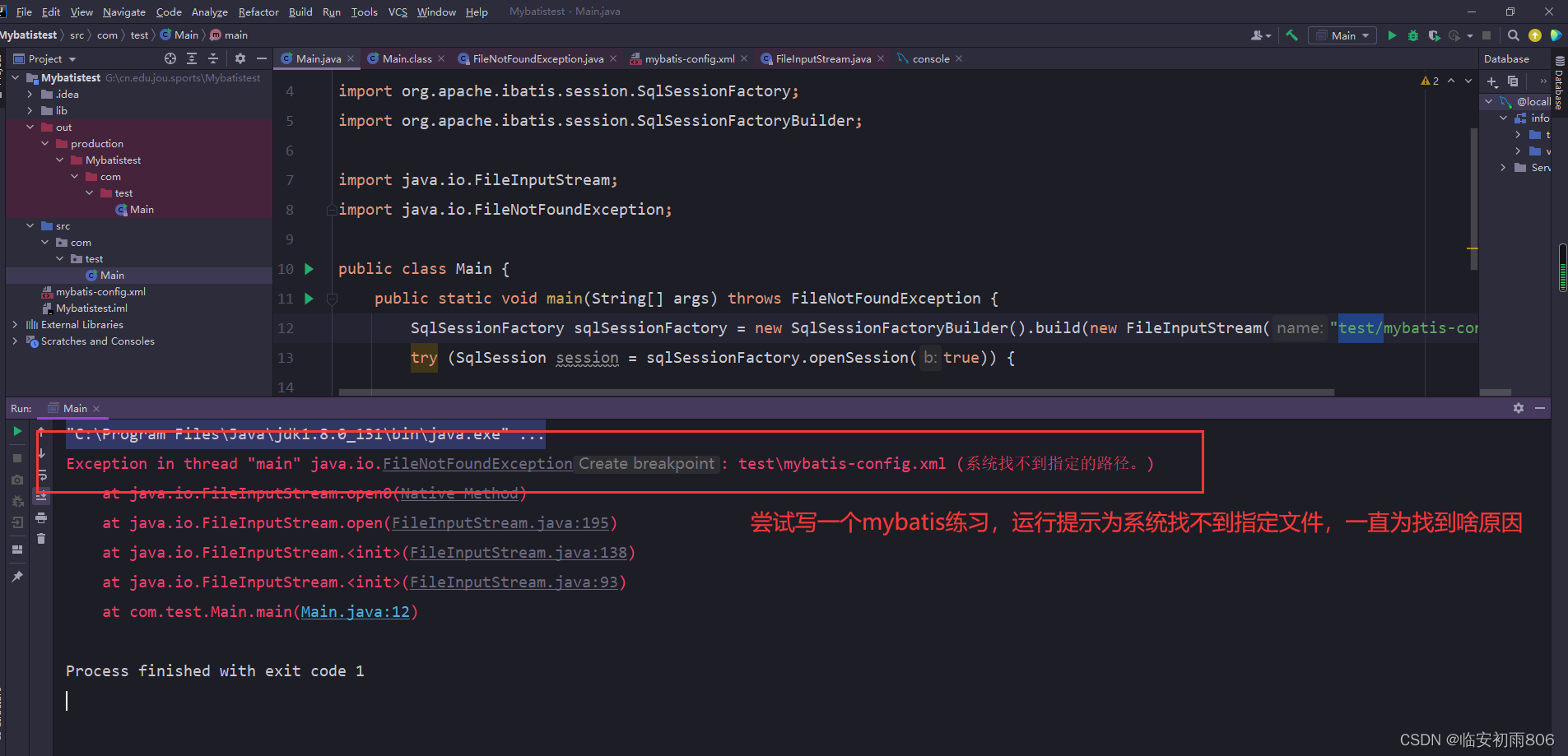
Task: Click the editor vertical scrollbar
Action: click(x=1473, y=199)
